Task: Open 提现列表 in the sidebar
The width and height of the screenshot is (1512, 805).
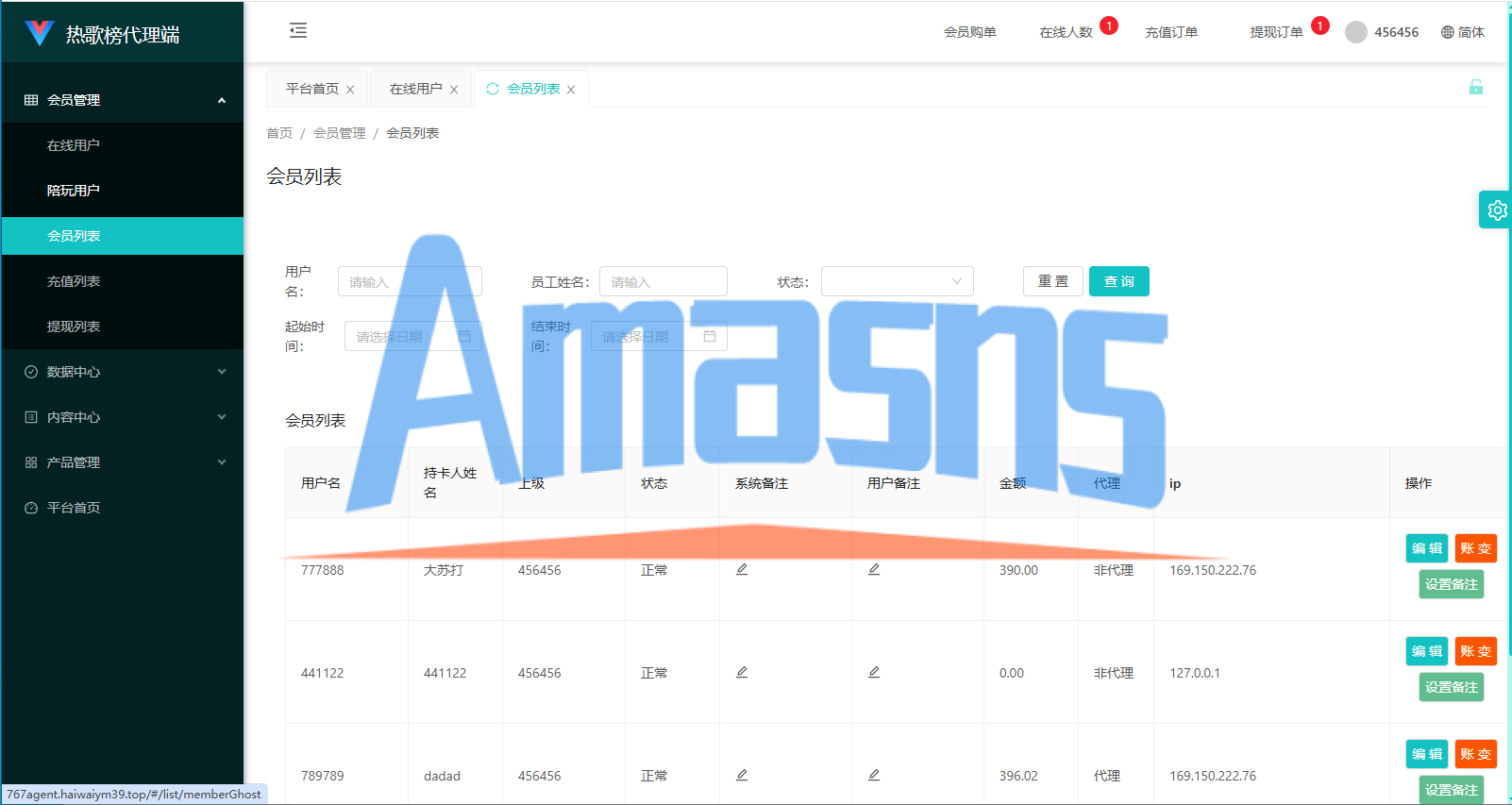Action: click(x=123, y=327)
